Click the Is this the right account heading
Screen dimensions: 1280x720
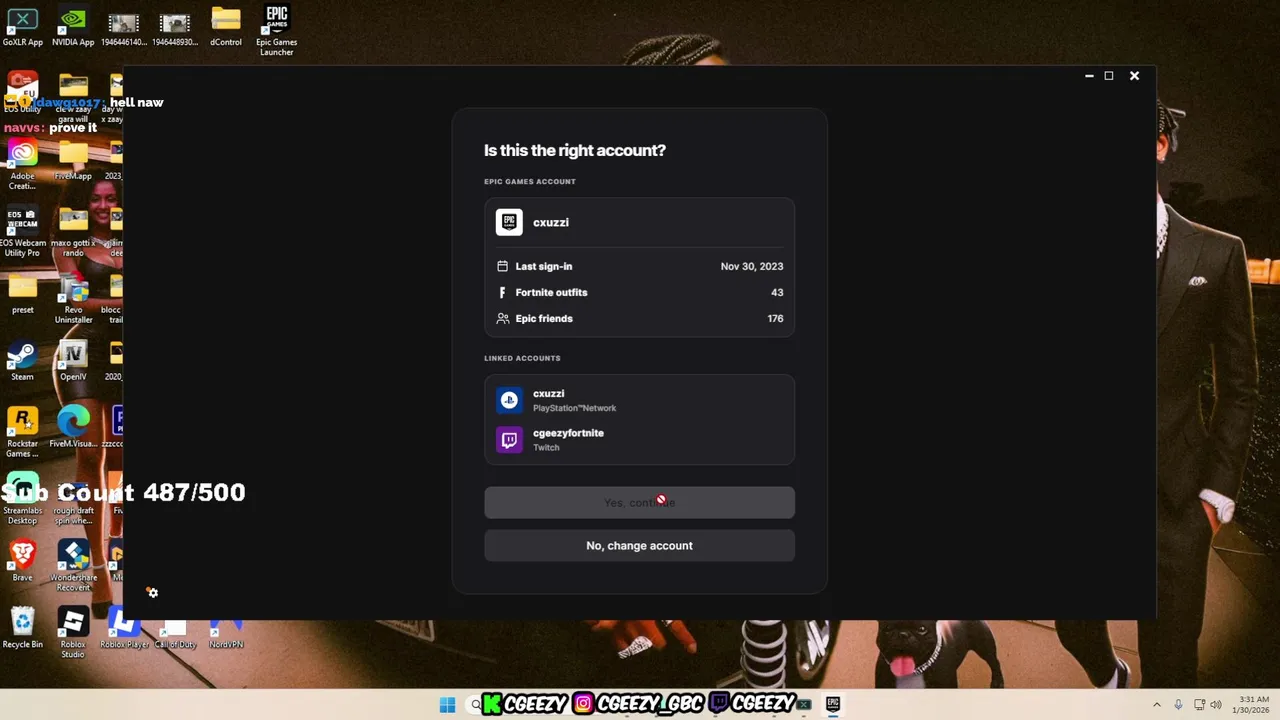[575, 150]
